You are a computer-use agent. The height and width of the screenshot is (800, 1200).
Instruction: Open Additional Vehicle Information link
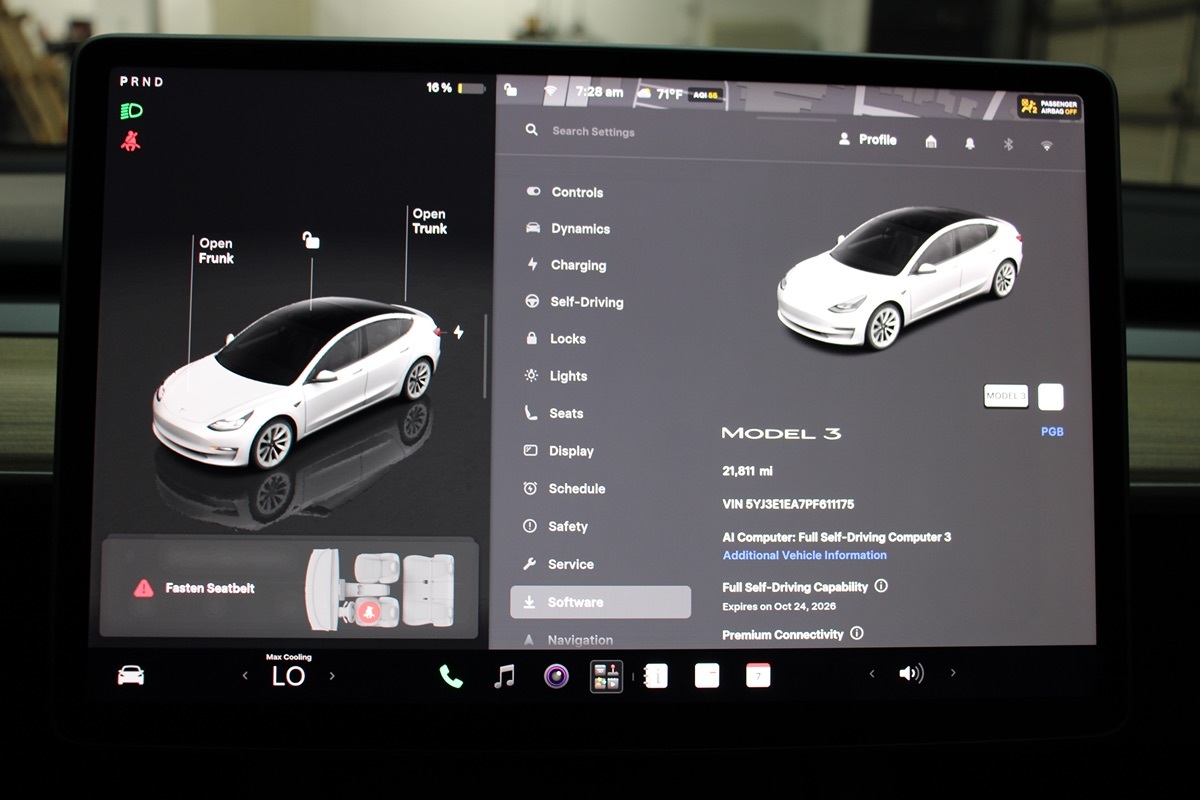click(x=805, y=555)
